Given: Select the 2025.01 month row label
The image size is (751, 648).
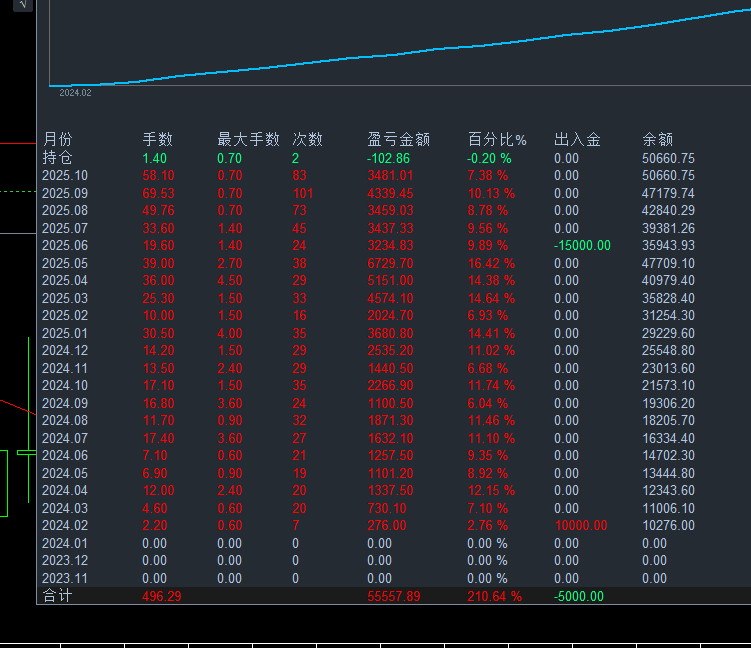Looking at the screenshot, I should pyautogui.click(x=65, y=333).
